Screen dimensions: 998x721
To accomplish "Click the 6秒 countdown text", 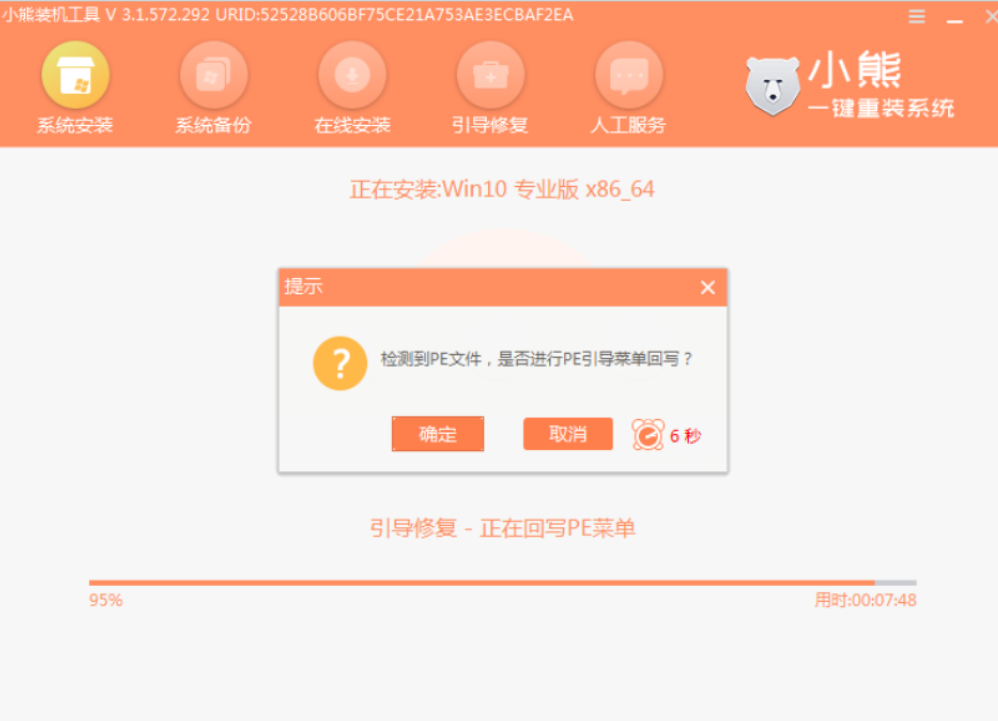I will pos(685,433).
